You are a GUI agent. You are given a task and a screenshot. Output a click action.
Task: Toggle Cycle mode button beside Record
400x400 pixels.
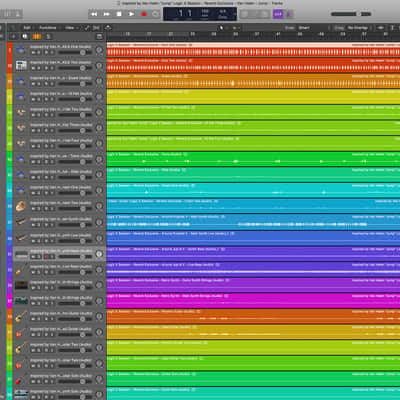pyautogui.click(x=156, y=14)
